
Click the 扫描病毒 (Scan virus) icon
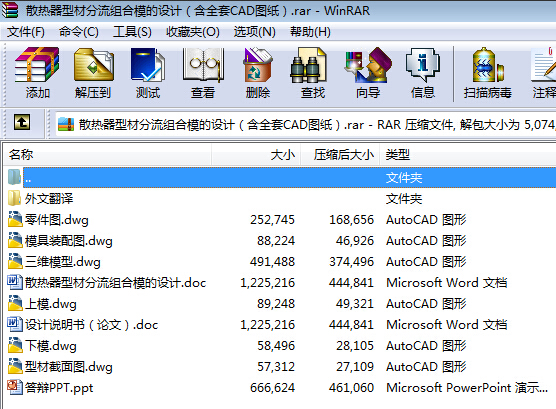[x=488, y=65]
